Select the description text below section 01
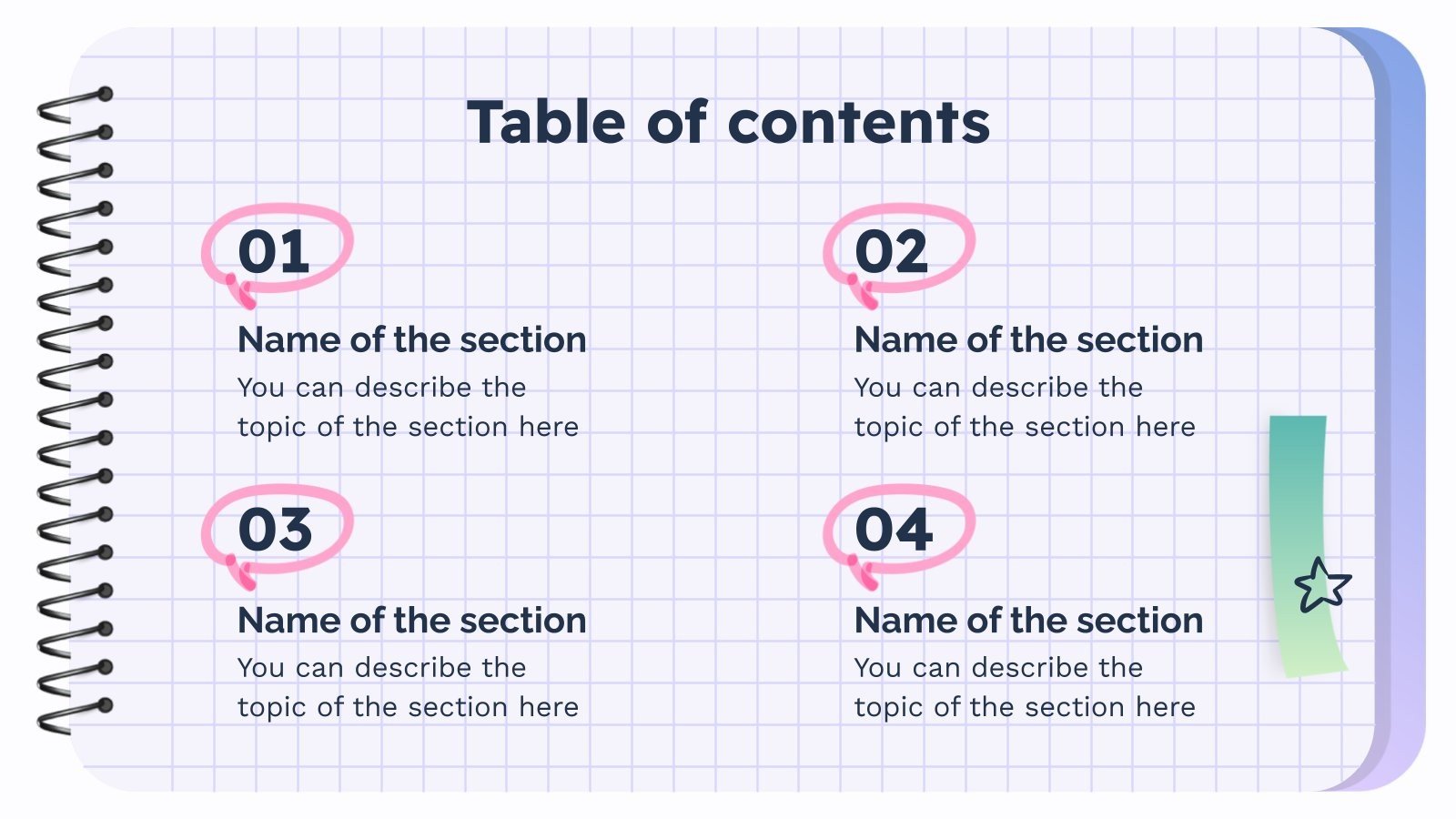The image size is (1456, 819). click(x=408, y=407)
